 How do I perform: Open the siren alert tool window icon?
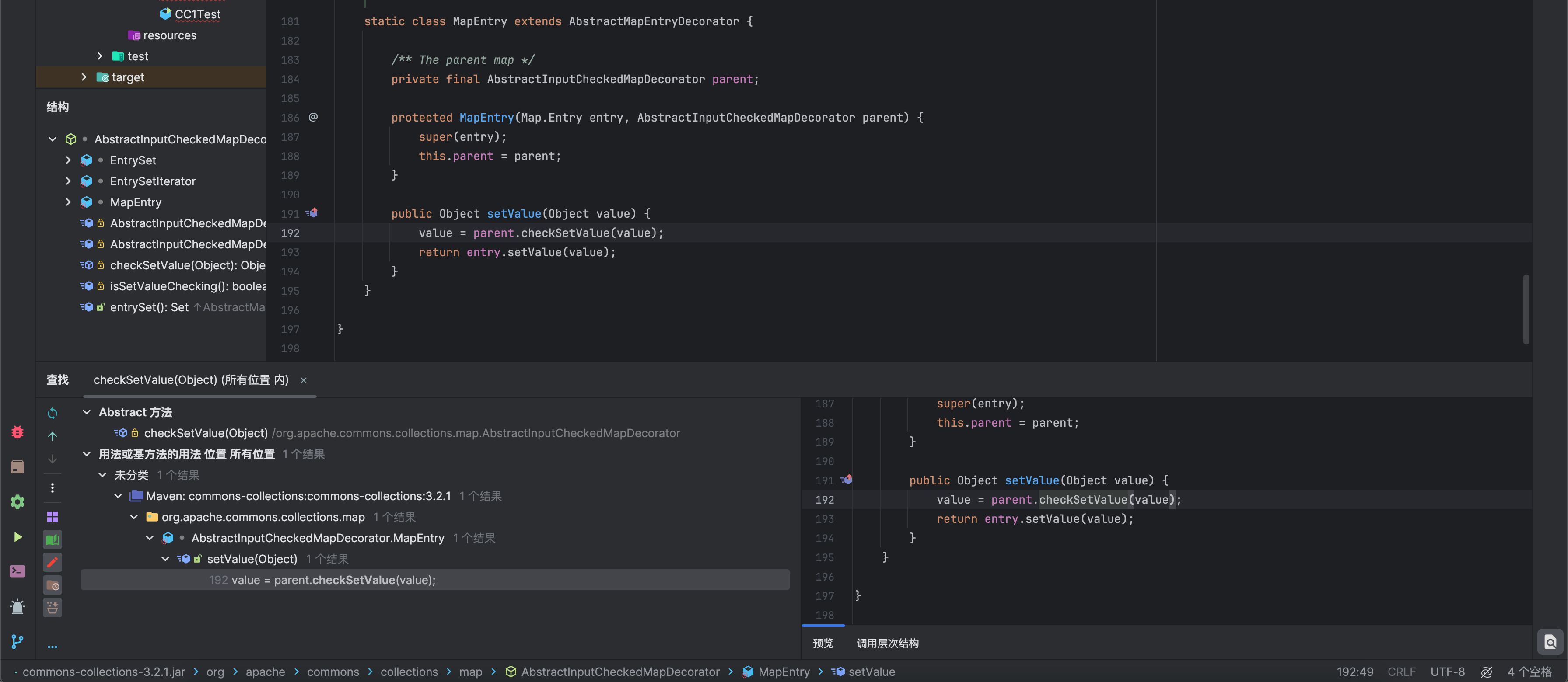pos(17,606)
